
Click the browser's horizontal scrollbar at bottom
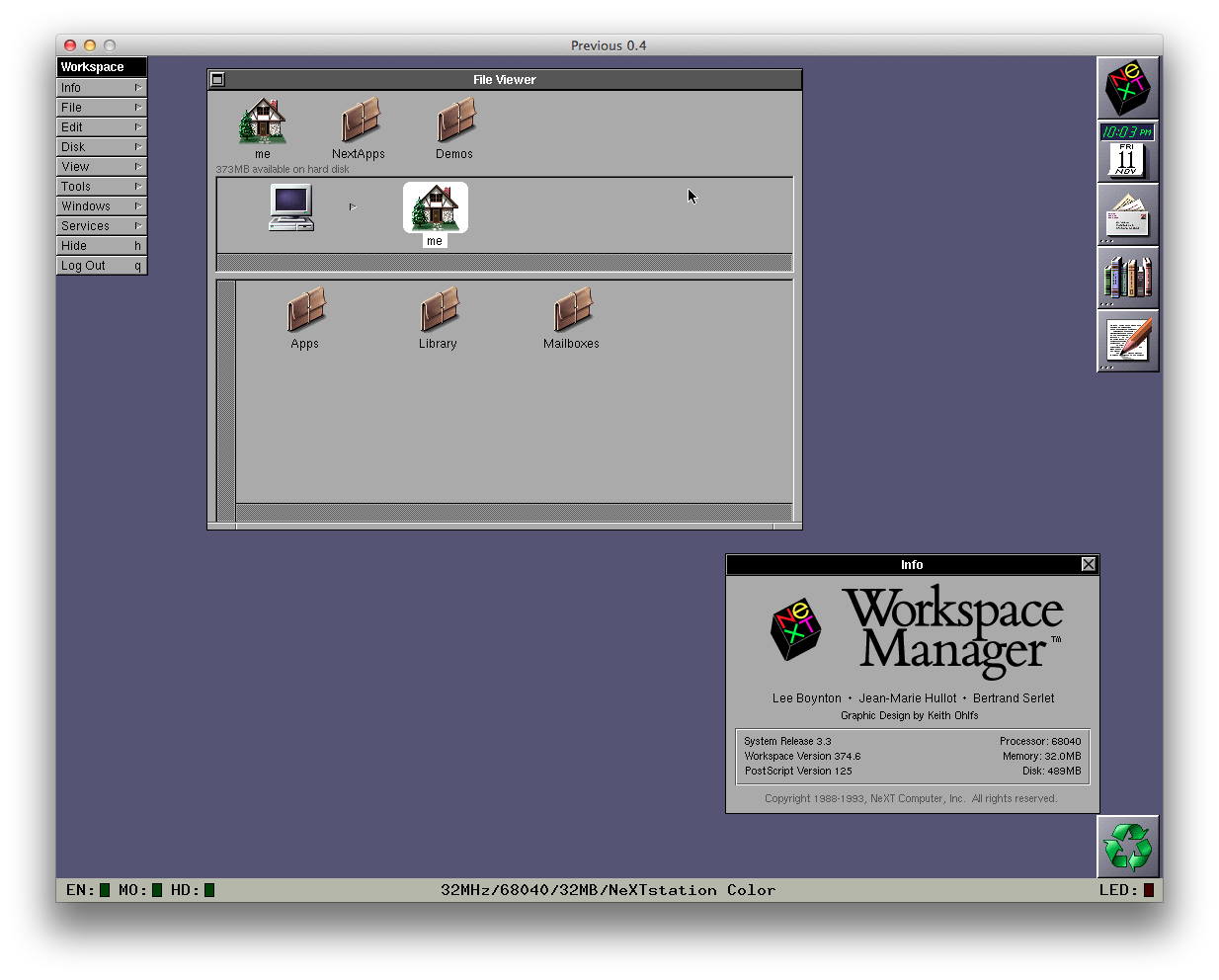pyautogui.click(x=514, y=512)
